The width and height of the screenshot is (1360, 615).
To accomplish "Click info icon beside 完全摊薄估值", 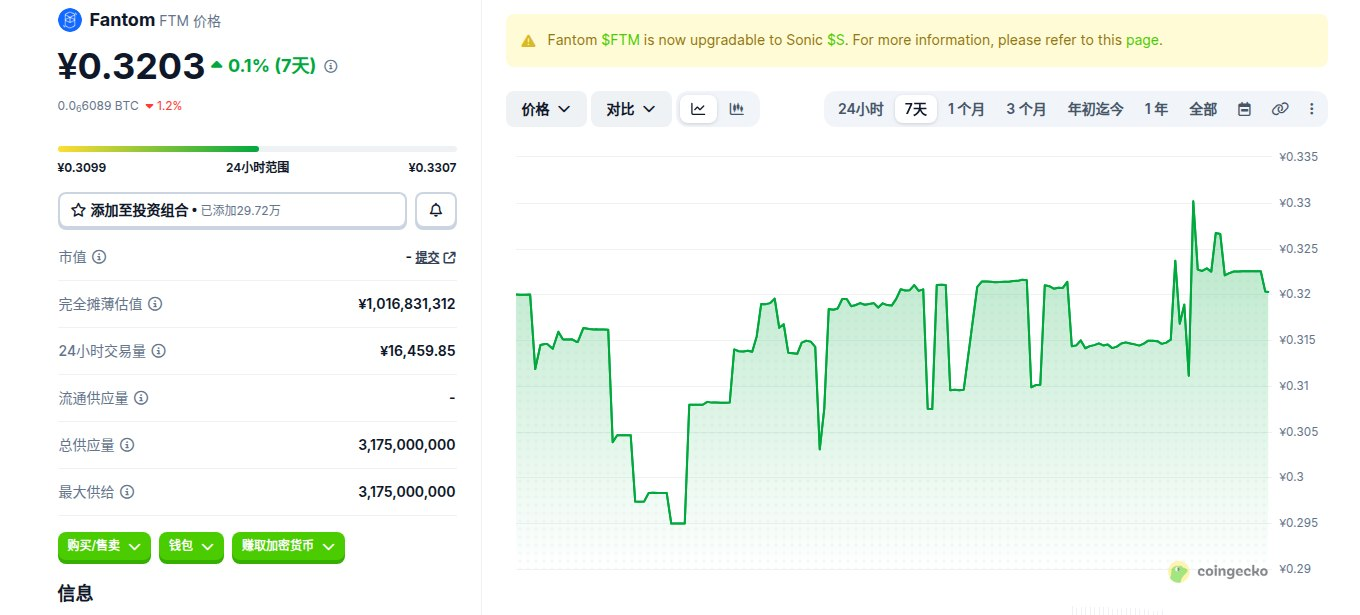I will [x=155, y=304].
